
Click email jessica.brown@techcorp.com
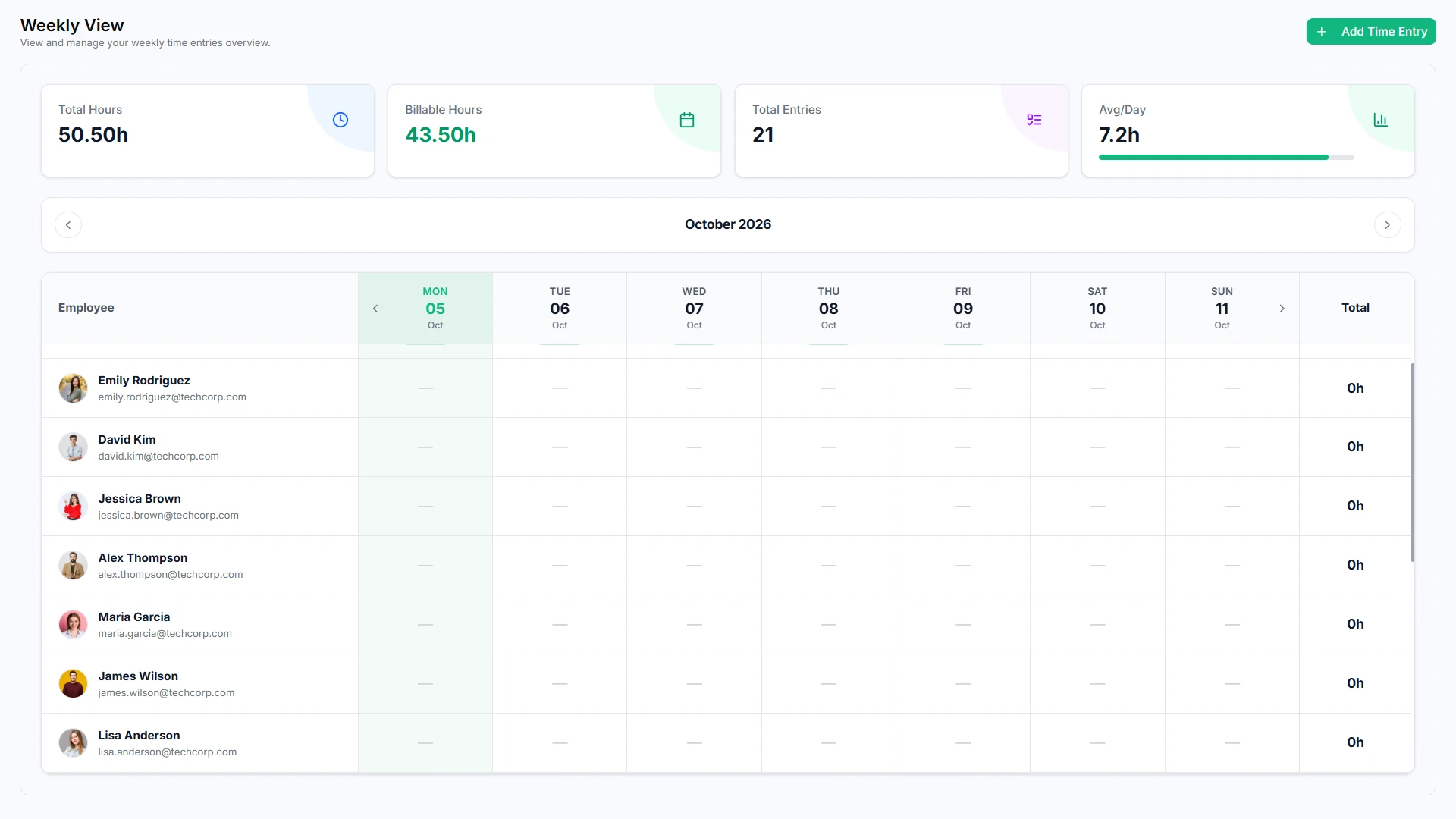click(168, 516)
